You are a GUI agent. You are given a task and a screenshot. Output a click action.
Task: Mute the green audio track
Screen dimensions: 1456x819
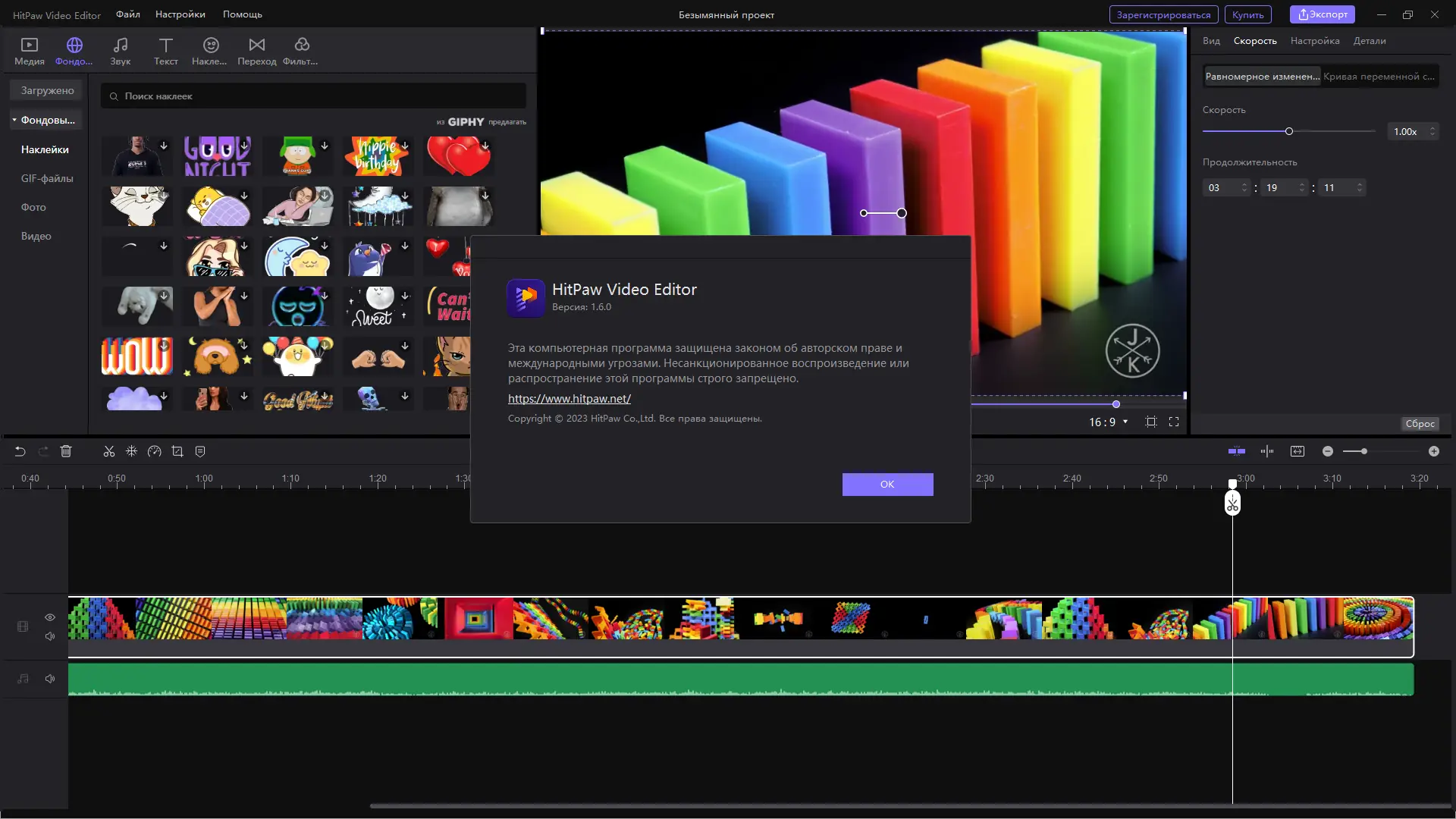click(50, 679)
